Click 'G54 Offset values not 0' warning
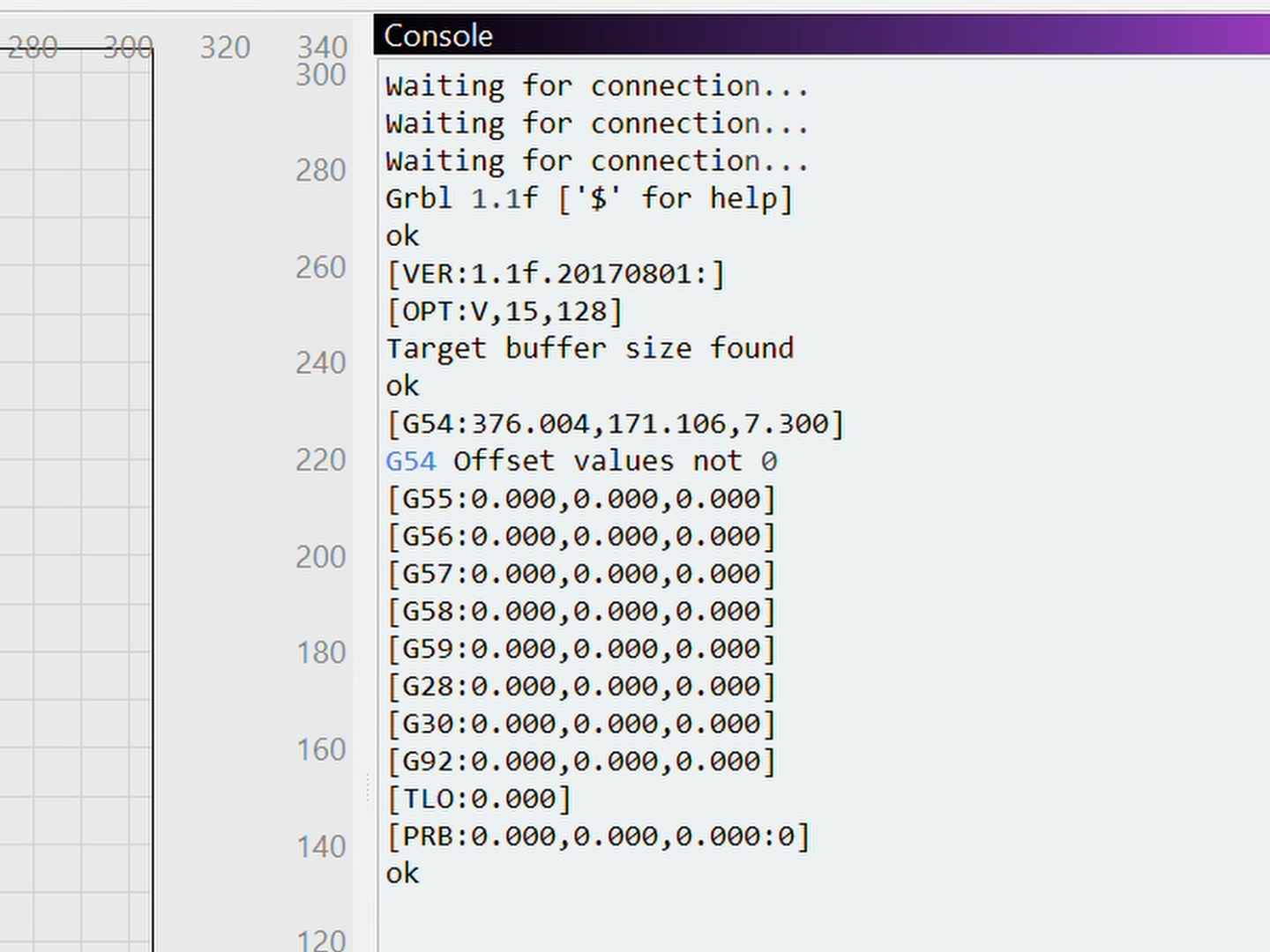Viewport: 1270px width, 952px height. pos(581,461)
